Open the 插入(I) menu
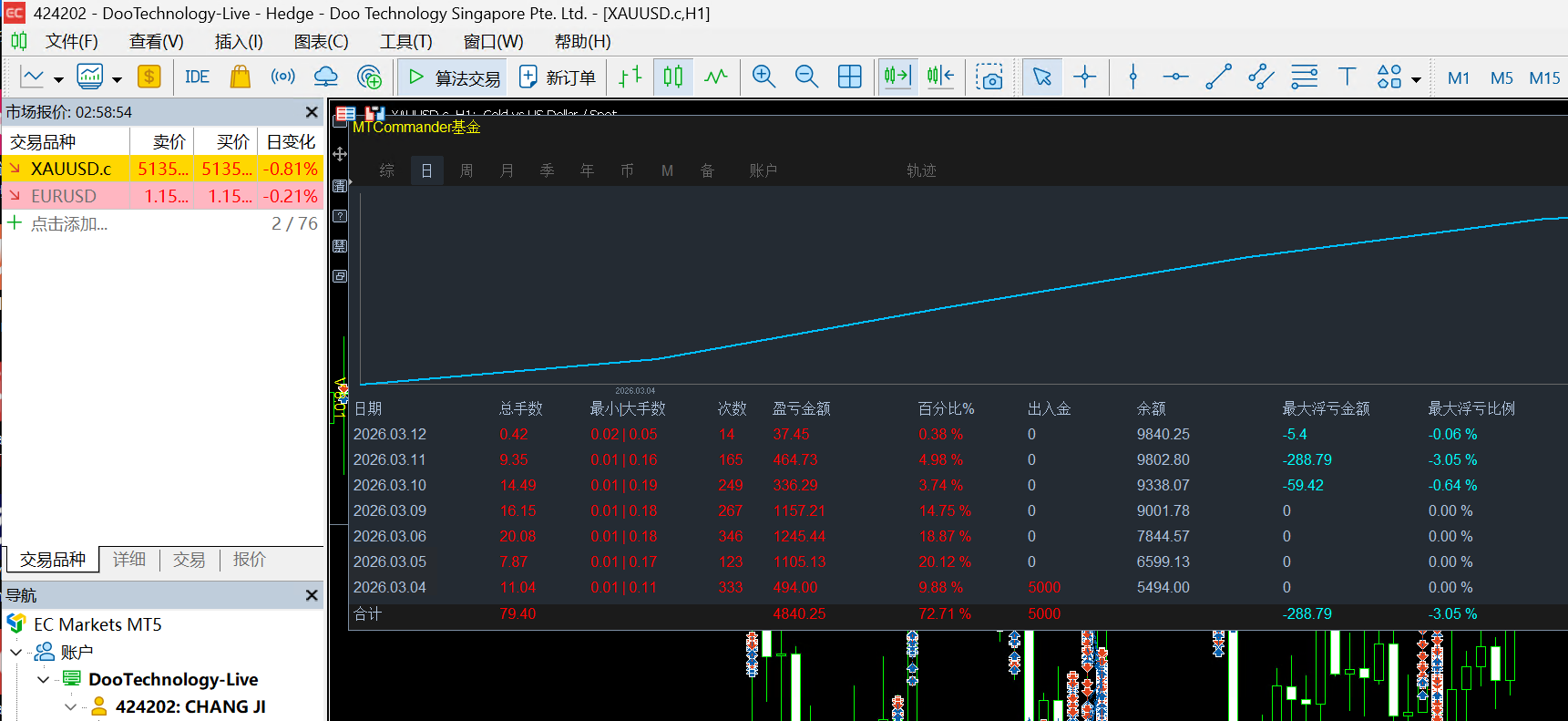The height and width of the screenshot is (721, 1568). click(x=239, y=42)
